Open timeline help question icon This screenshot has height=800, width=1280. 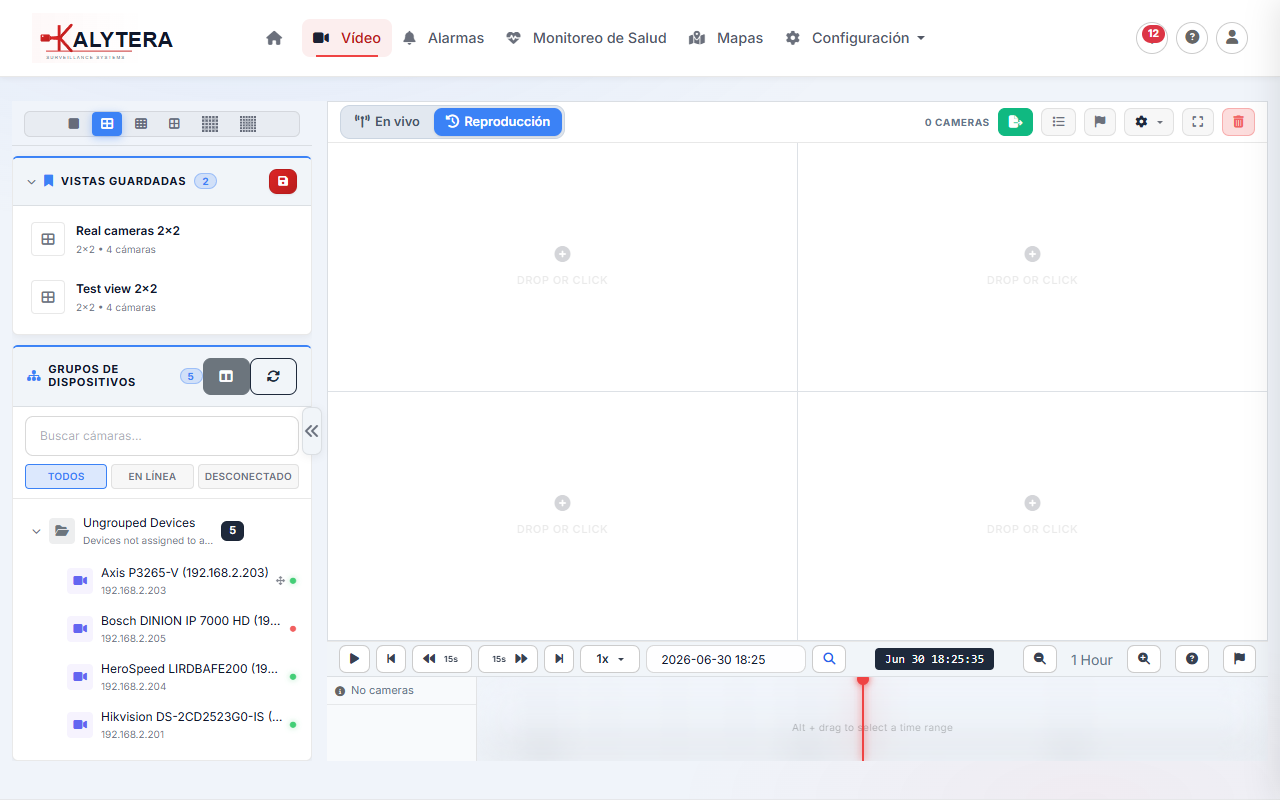click(1192, 659)
